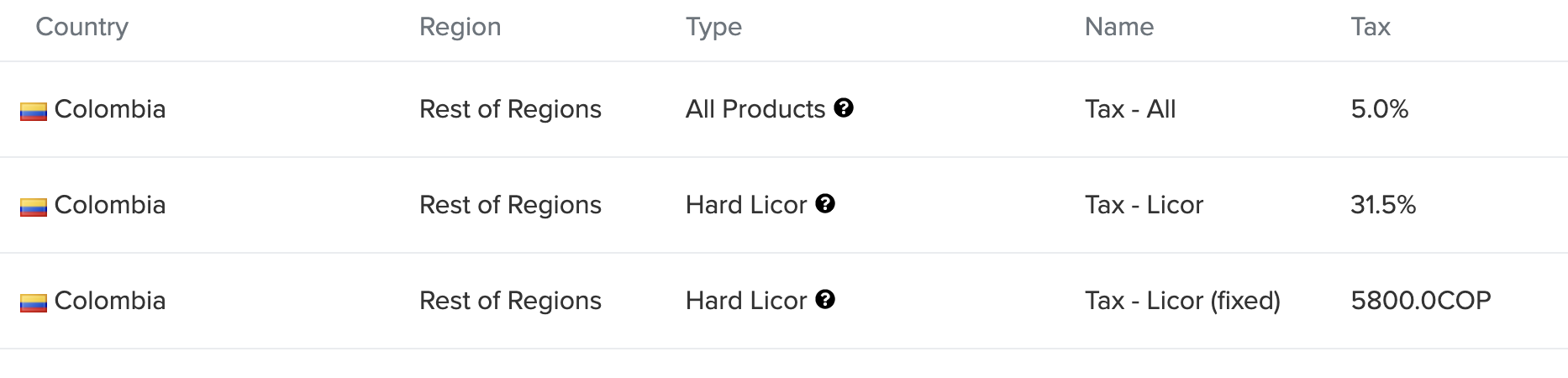Select the Tax - Licor name at 31.5%
1568x378 pixels.
click(1144, 205)
